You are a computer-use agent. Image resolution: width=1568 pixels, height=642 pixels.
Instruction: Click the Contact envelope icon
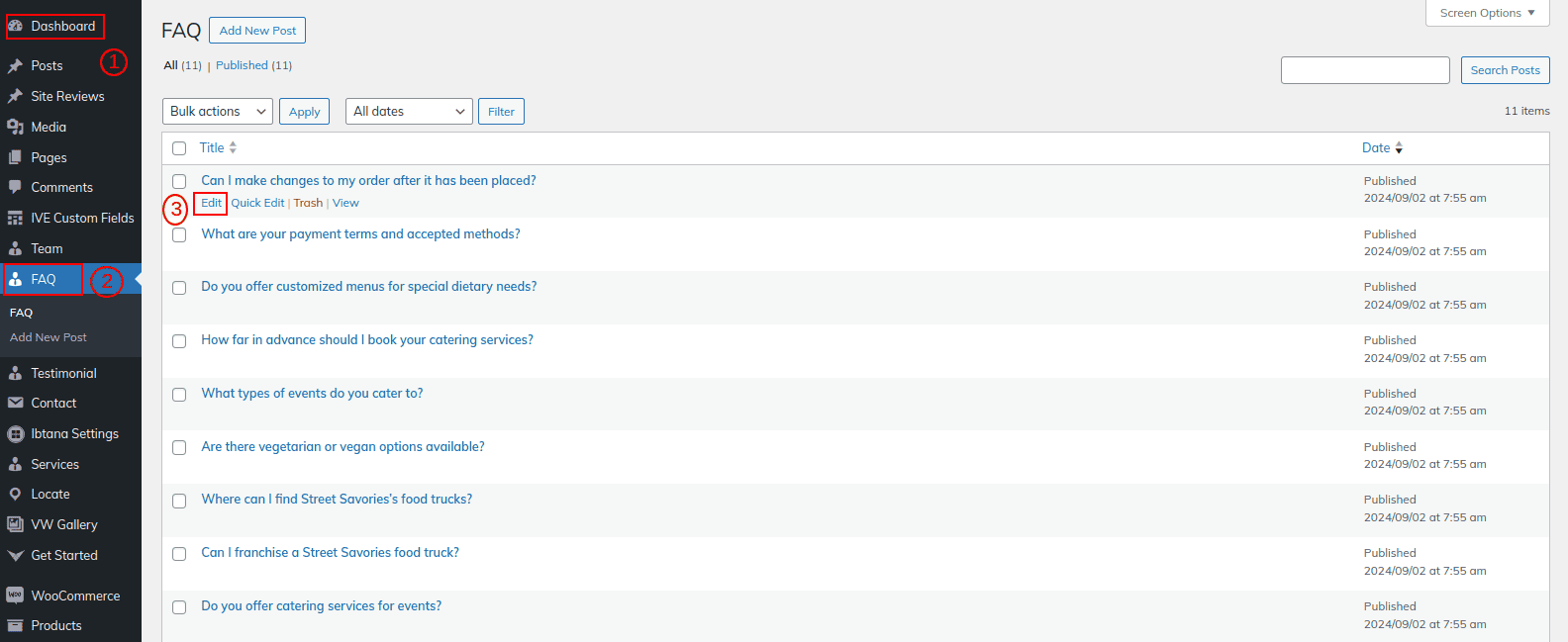[16, 403]
